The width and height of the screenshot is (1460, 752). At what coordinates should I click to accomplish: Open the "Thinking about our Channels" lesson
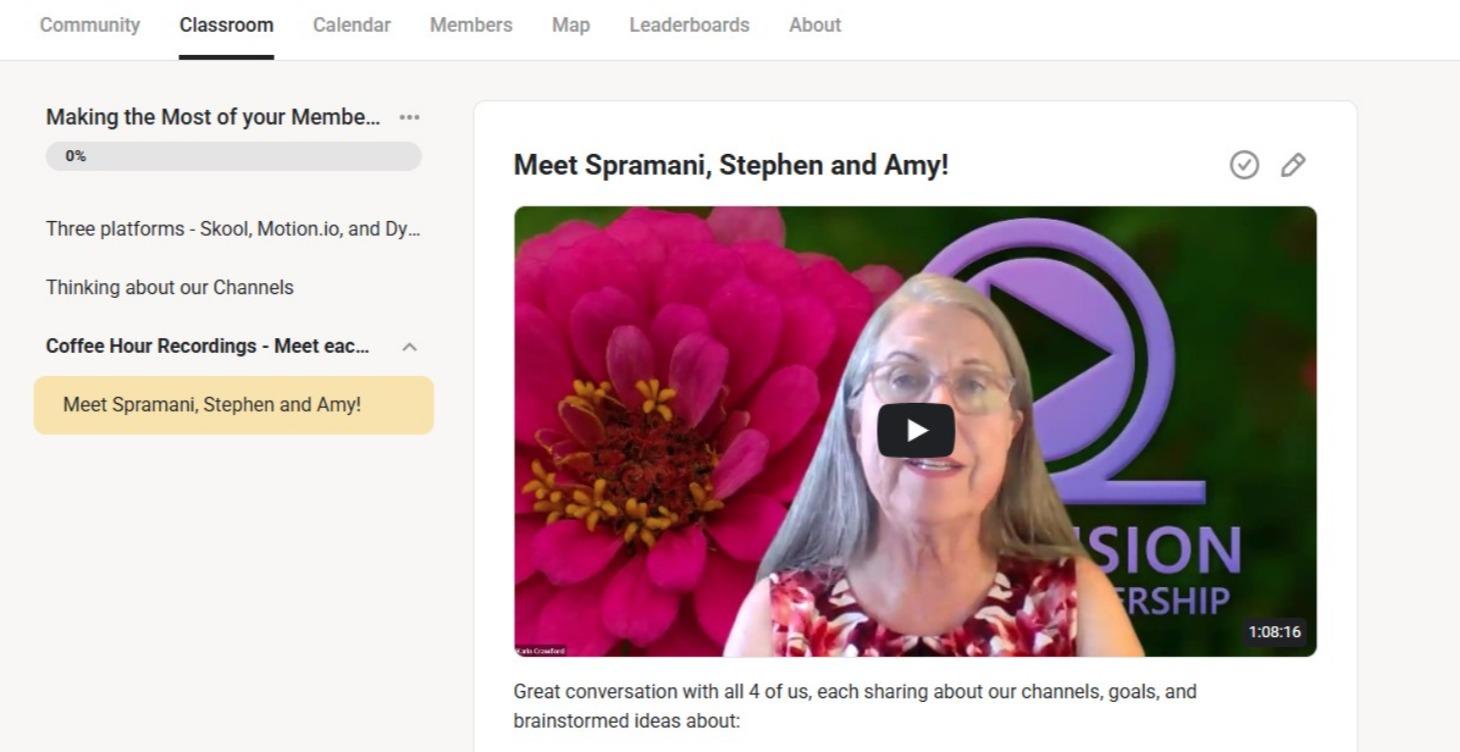click(168, 287)
